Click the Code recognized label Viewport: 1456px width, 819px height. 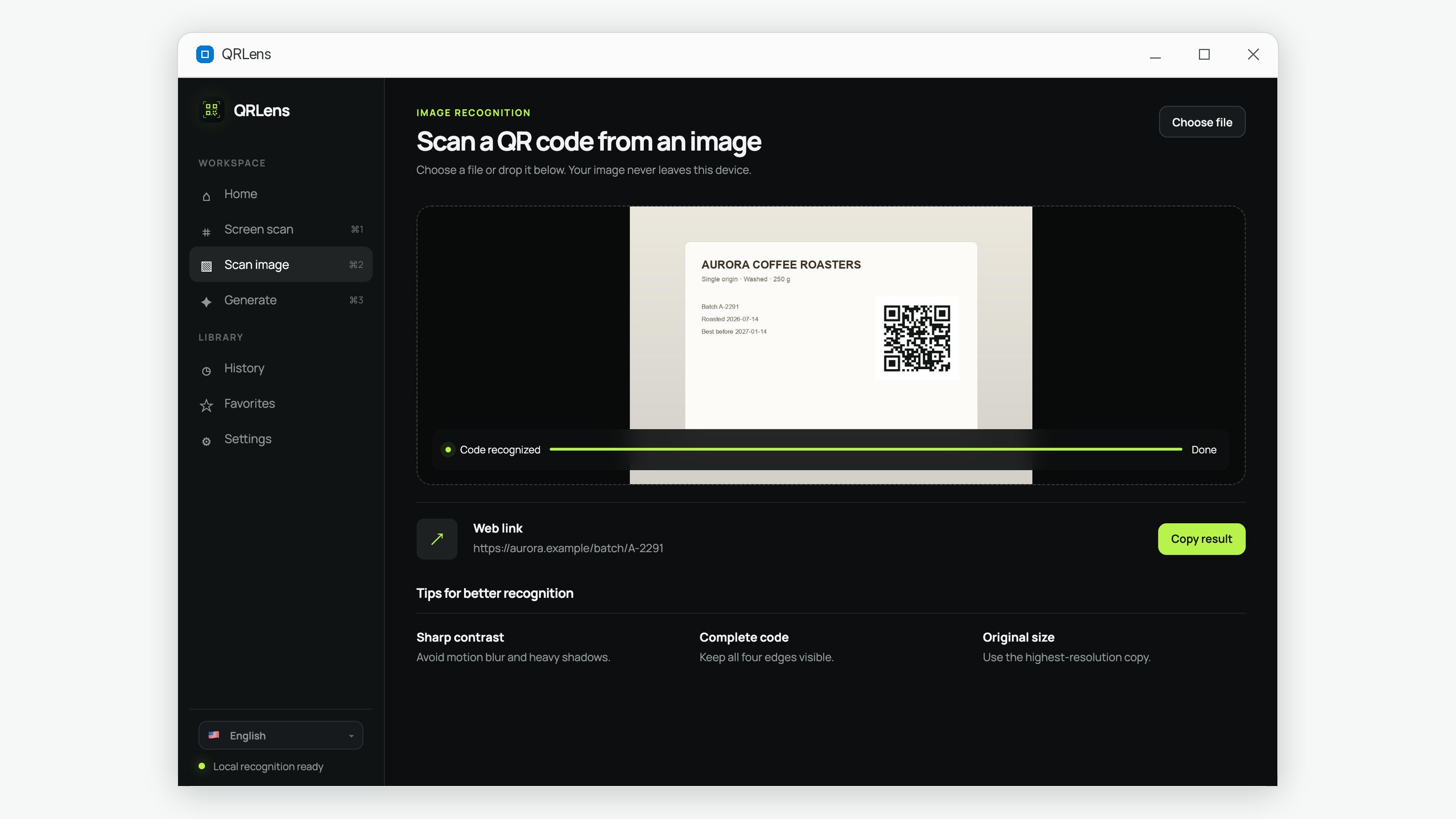[x=500, y=449]
